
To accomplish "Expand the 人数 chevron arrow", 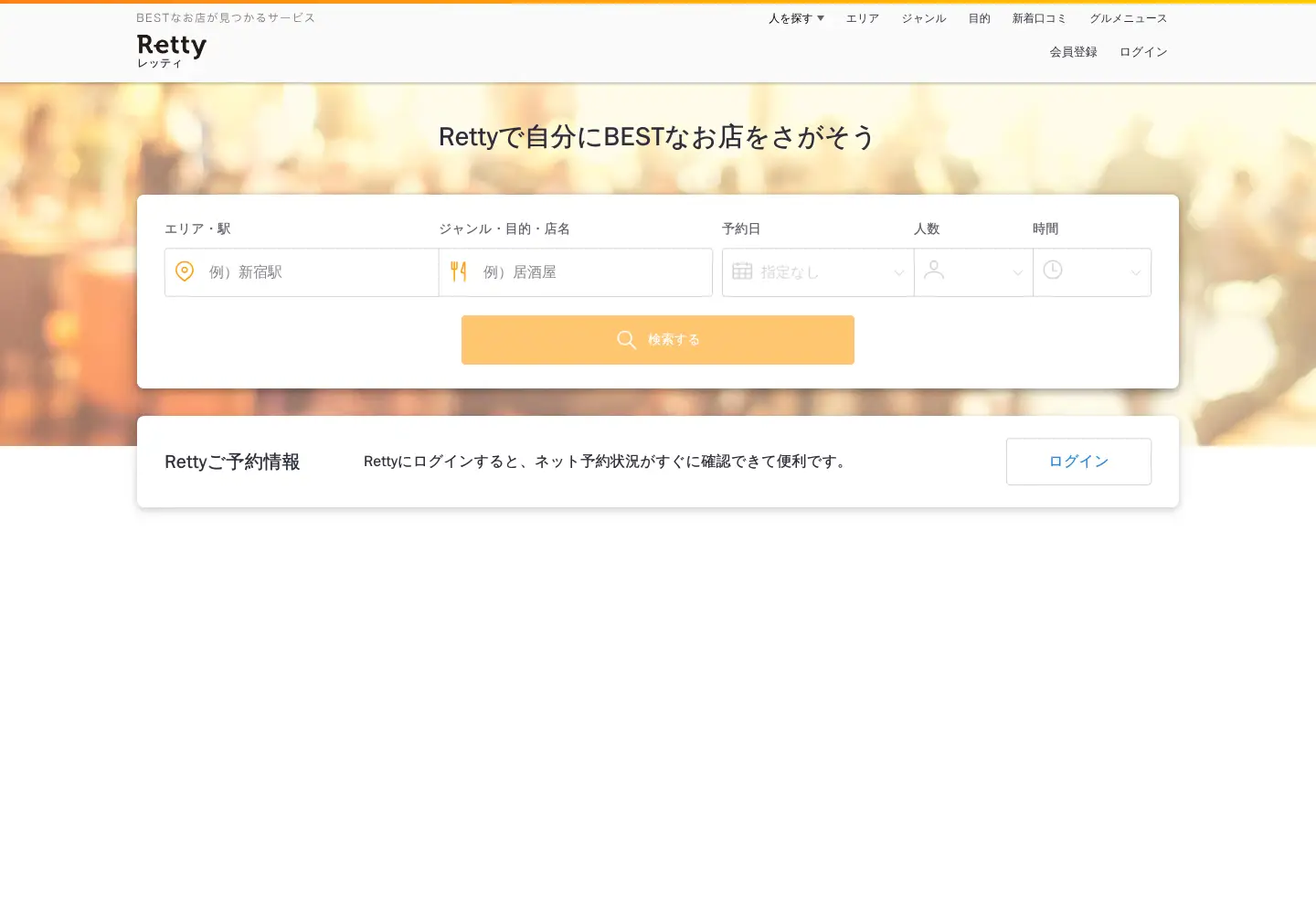I will 1018,273.
